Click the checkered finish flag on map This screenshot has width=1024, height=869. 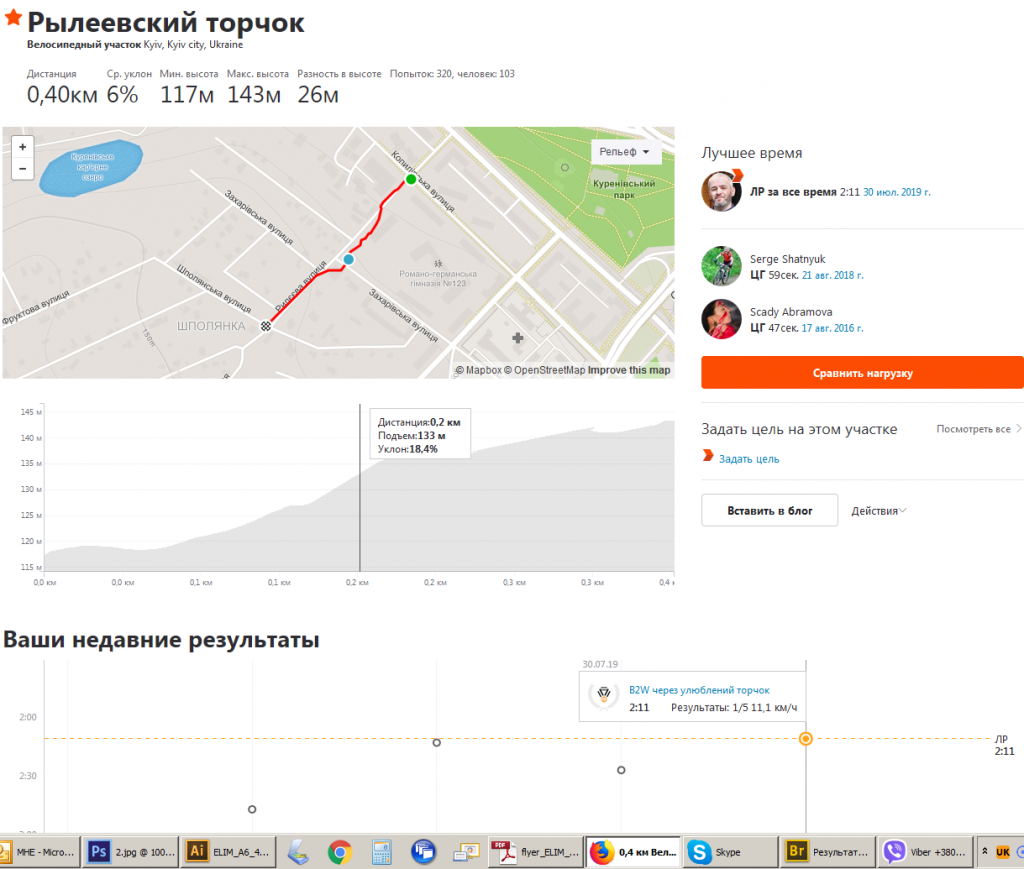[266, 325]
